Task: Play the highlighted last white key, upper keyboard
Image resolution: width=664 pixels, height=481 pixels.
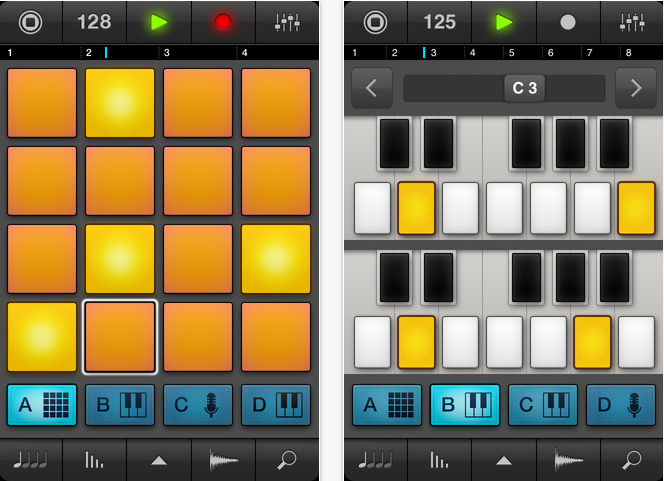Action: (x=636, y=208)
